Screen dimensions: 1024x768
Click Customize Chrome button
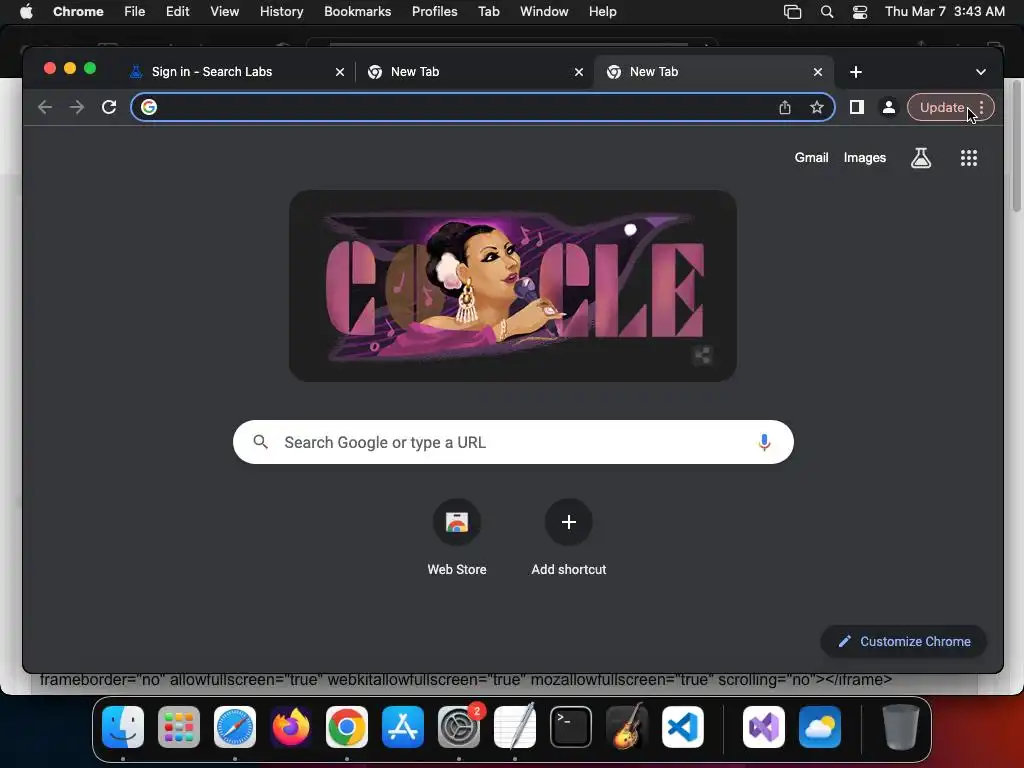pyautogui.click(x=904, y=641)
